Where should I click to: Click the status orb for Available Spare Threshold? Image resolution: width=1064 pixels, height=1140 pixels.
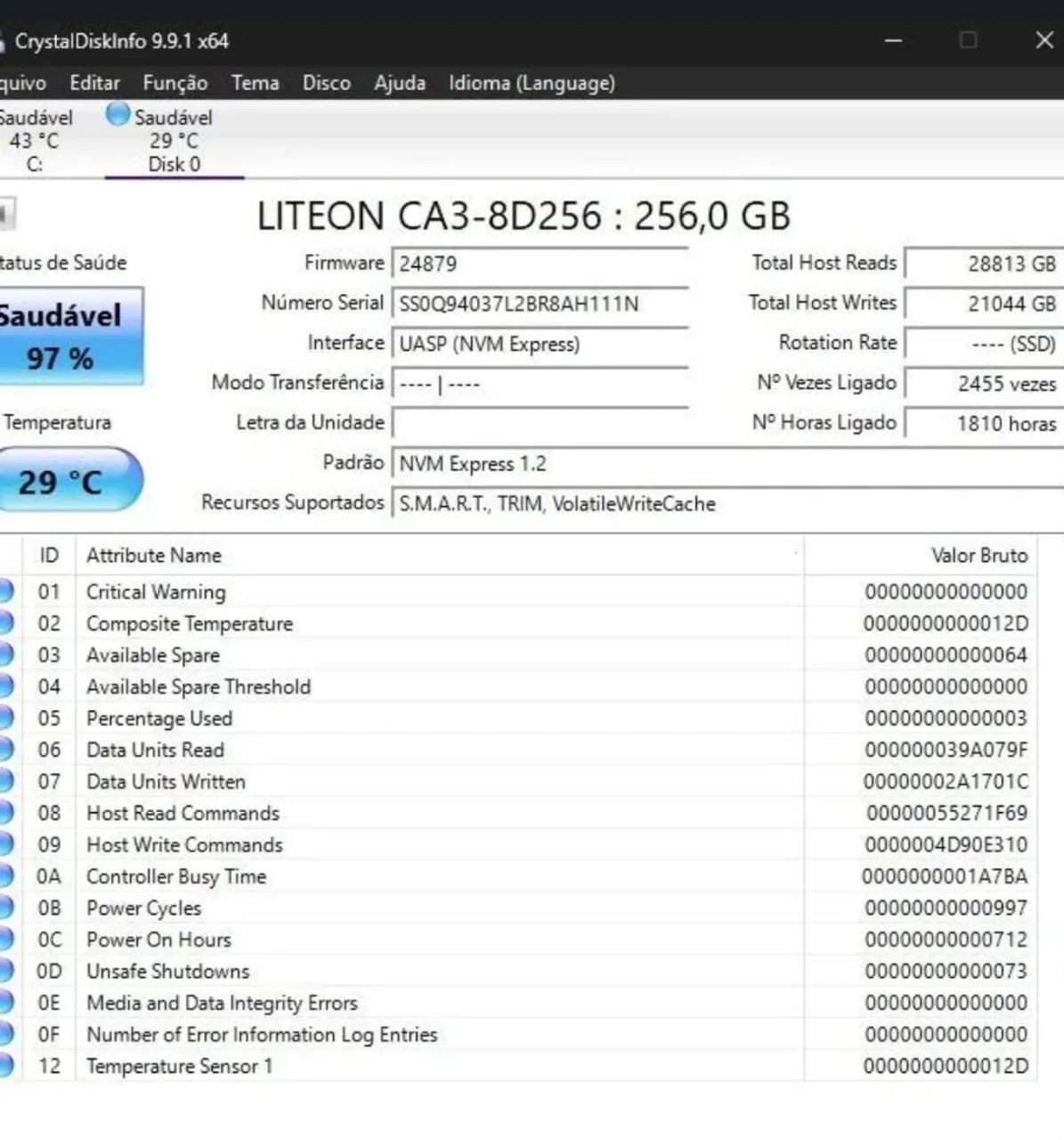click(x=5, y=687)
